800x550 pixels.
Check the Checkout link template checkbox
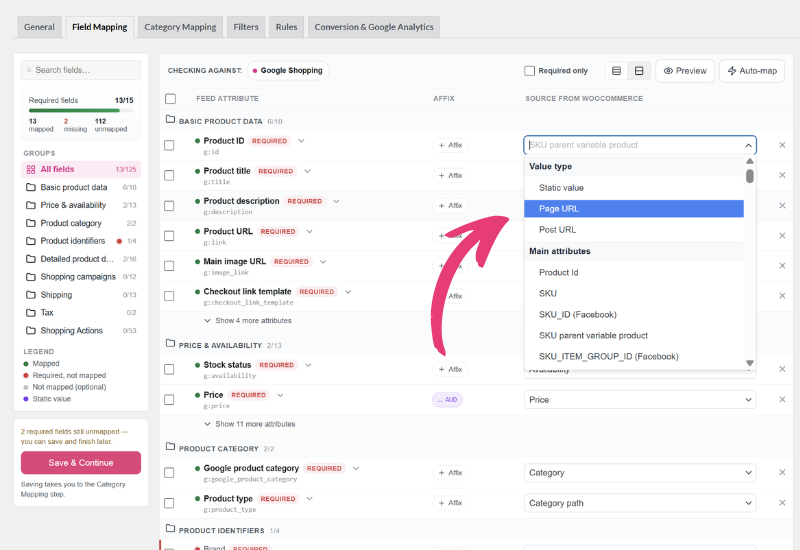click(x=169, y=296)
